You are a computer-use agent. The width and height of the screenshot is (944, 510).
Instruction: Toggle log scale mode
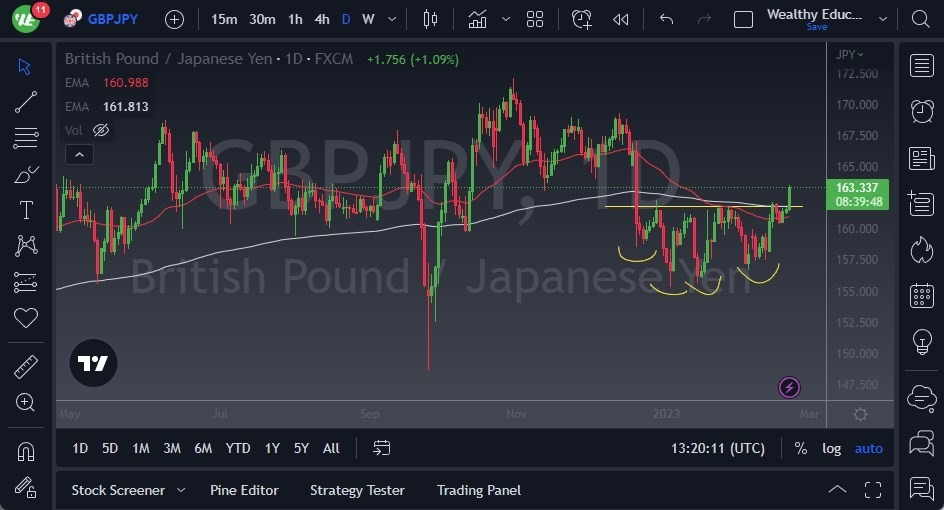pos(831,448)
